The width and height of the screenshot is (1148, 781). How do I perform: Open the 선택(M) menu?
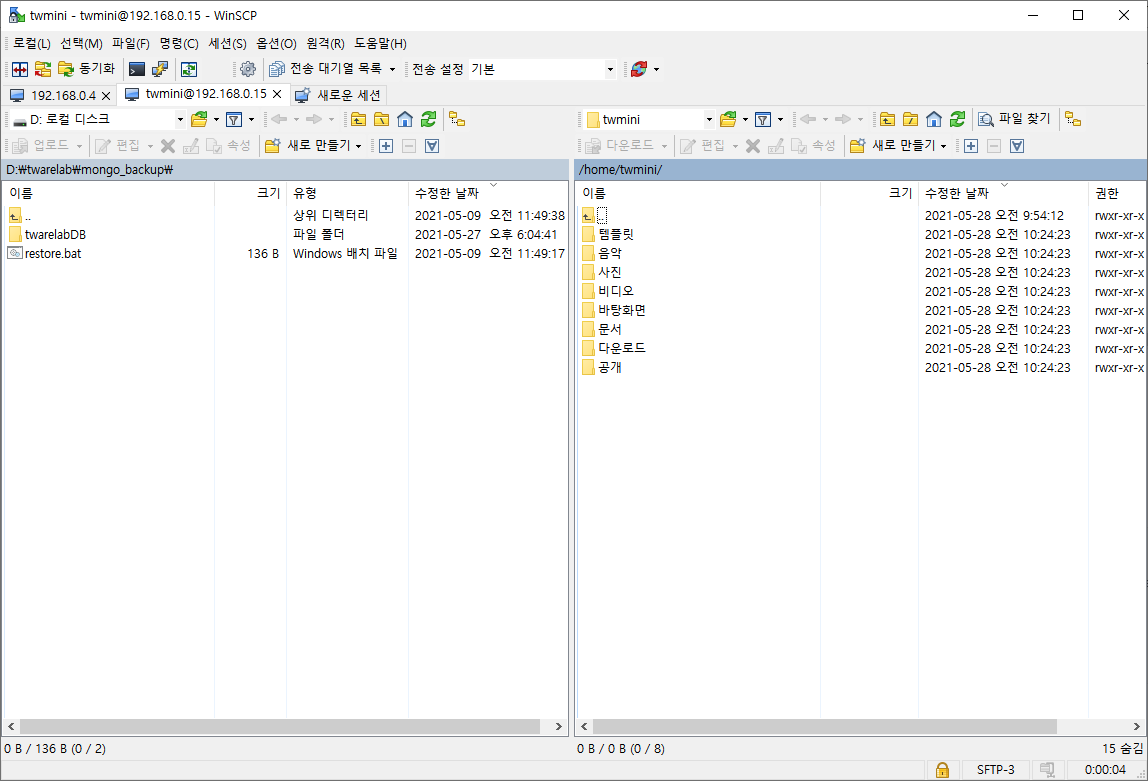[81, 44]
